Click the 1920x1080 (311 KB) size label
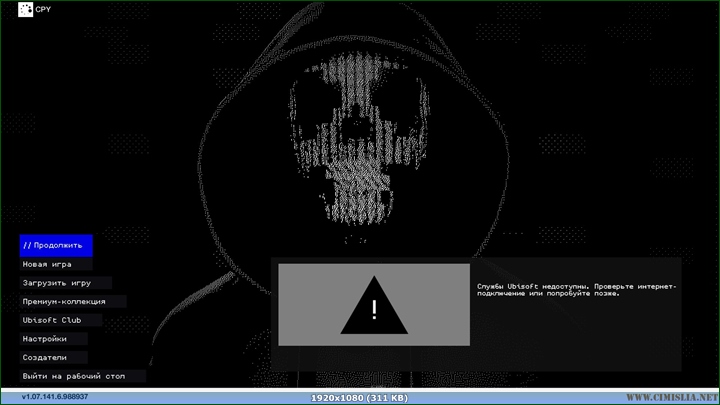 click(x=359, y=397)
